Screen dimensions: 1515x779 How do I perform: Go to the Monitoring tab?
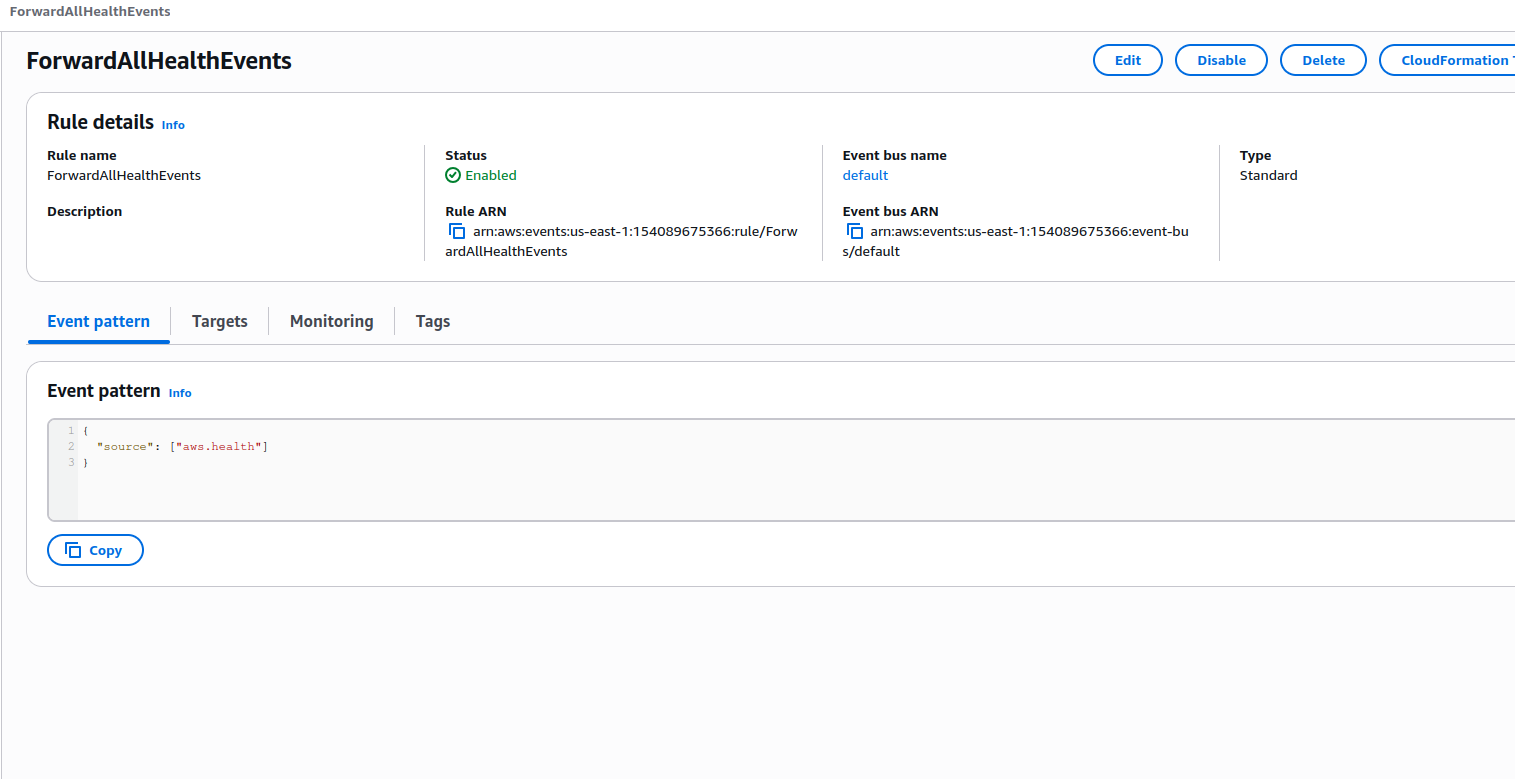tap(331, 321)
